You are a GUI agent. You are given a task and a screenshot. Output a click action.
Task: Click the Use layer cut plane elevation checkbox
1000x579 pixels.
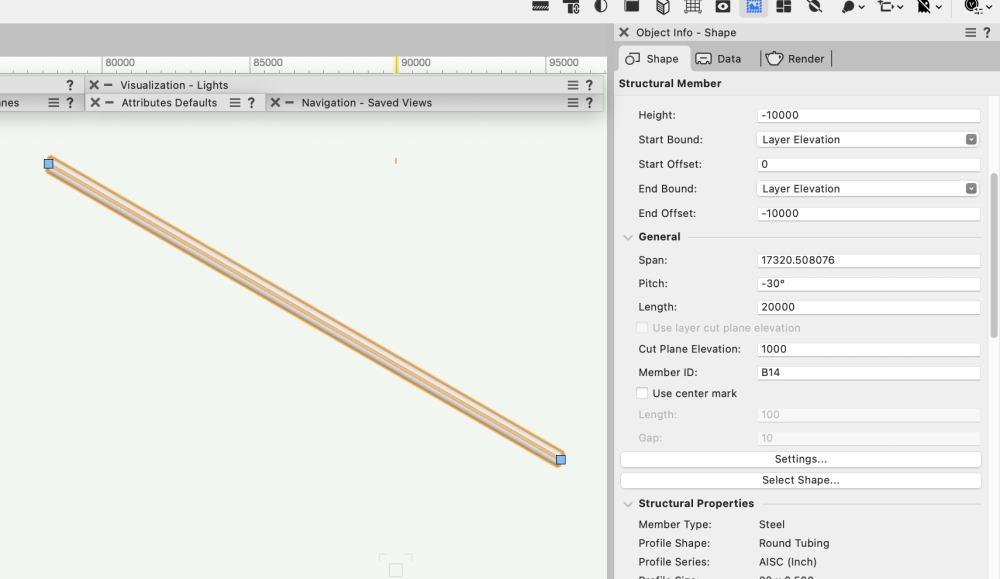642,328
